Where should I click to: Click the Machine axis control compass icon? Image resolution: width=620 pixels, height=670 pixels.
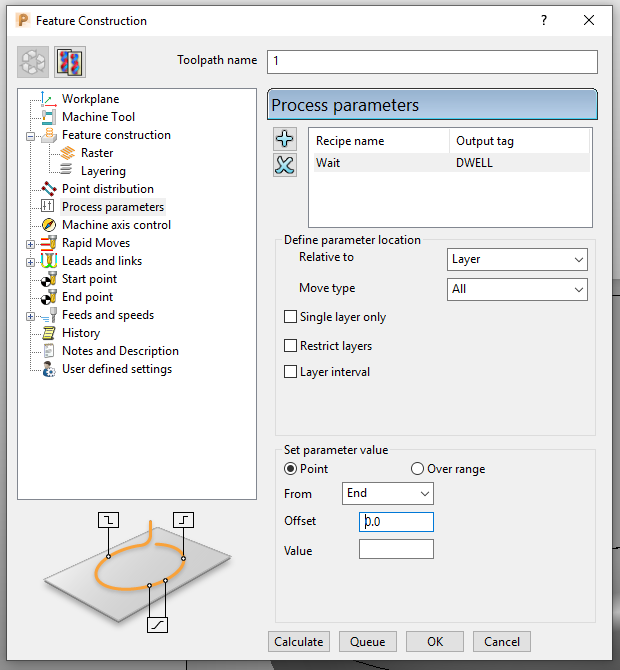tap(49, 225)
